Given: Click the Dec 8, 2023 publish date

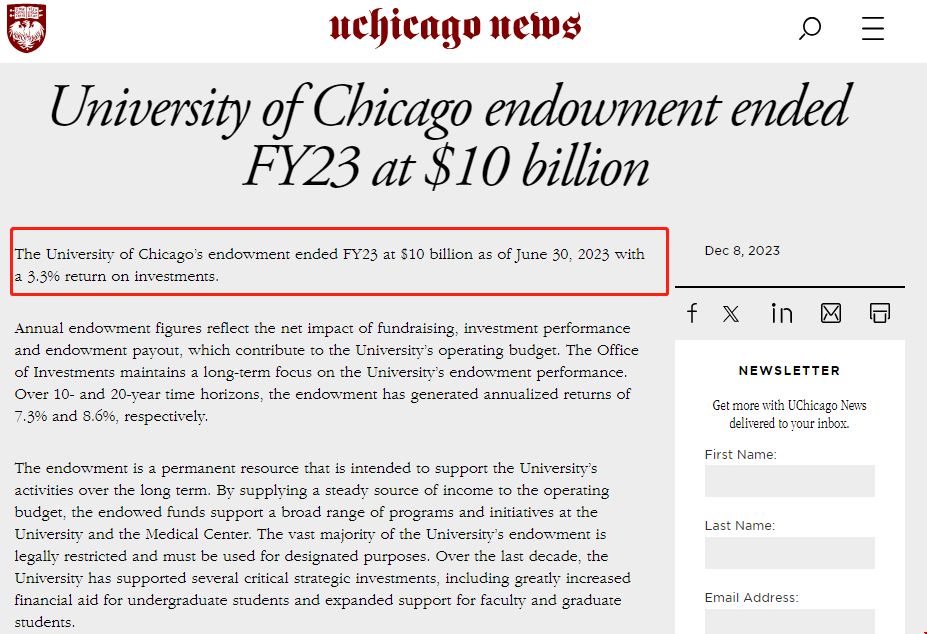Looking at the screenshot, I should 742,251.
